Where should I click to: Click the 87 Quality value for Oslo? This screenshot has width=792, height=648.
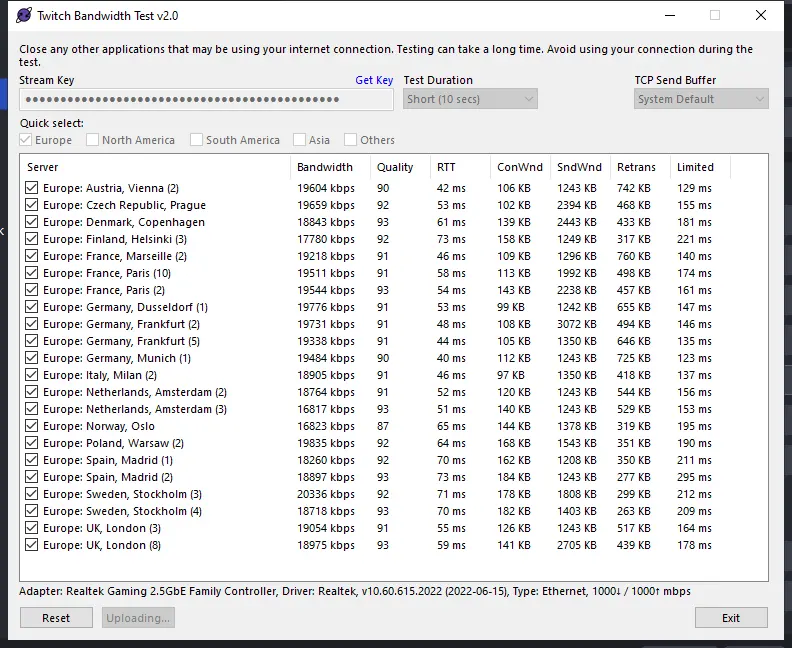point(383,426)
